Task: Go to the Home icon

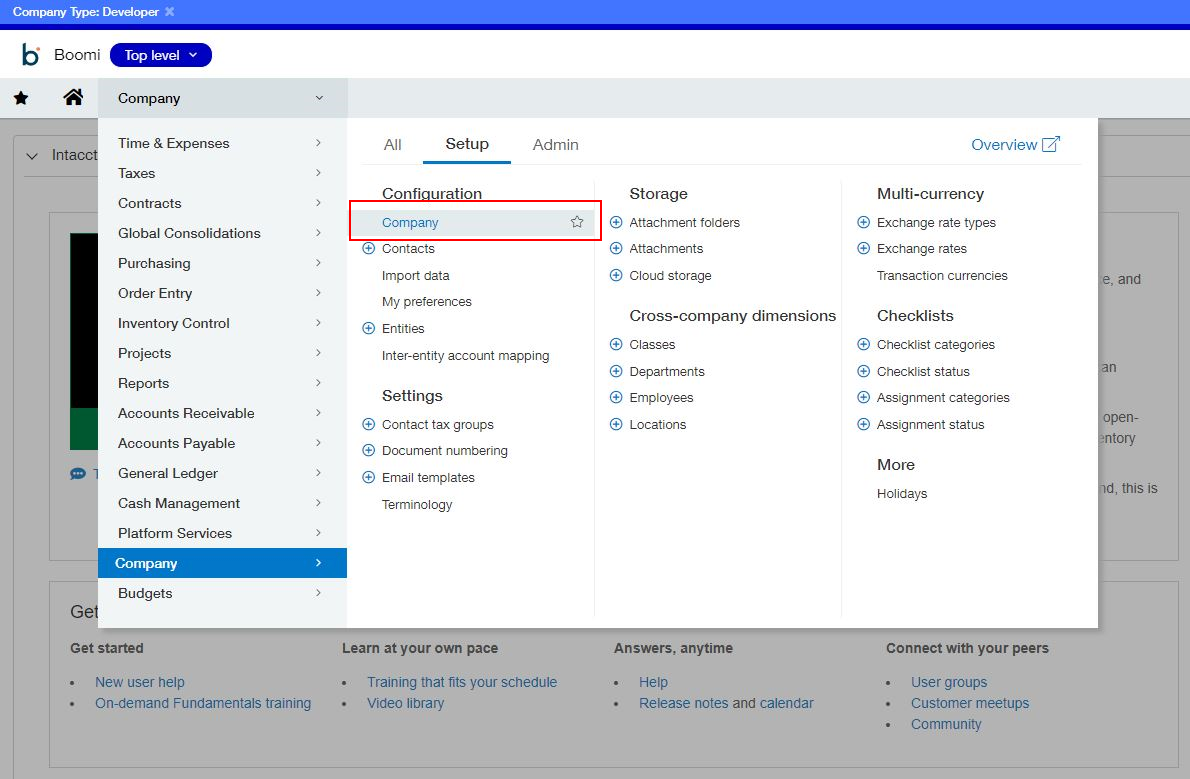Action: coord(73,98)
